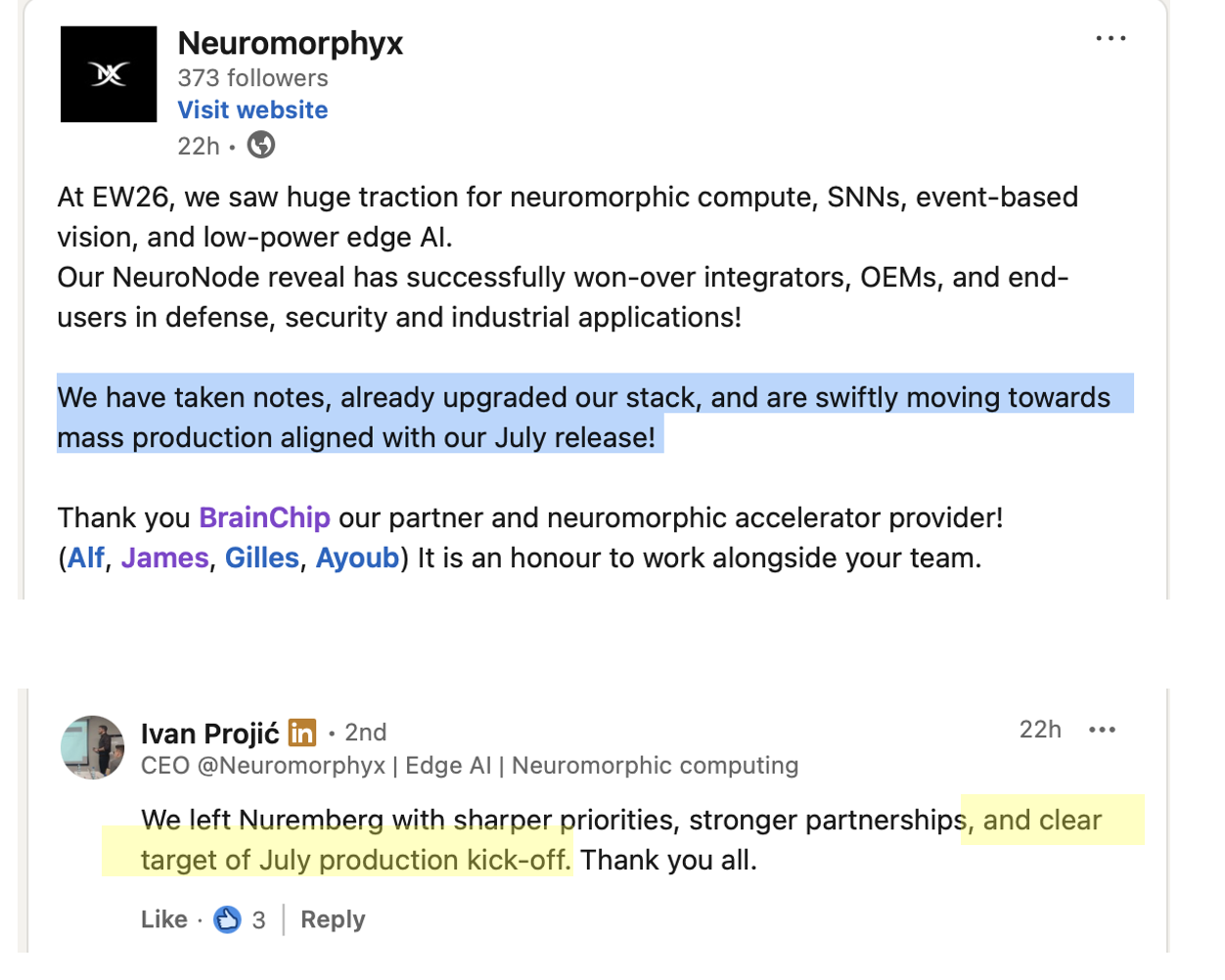Viewport: 1225px width, 980px height.
Task: Follow the Visit website link
Action: coord(252,110)
